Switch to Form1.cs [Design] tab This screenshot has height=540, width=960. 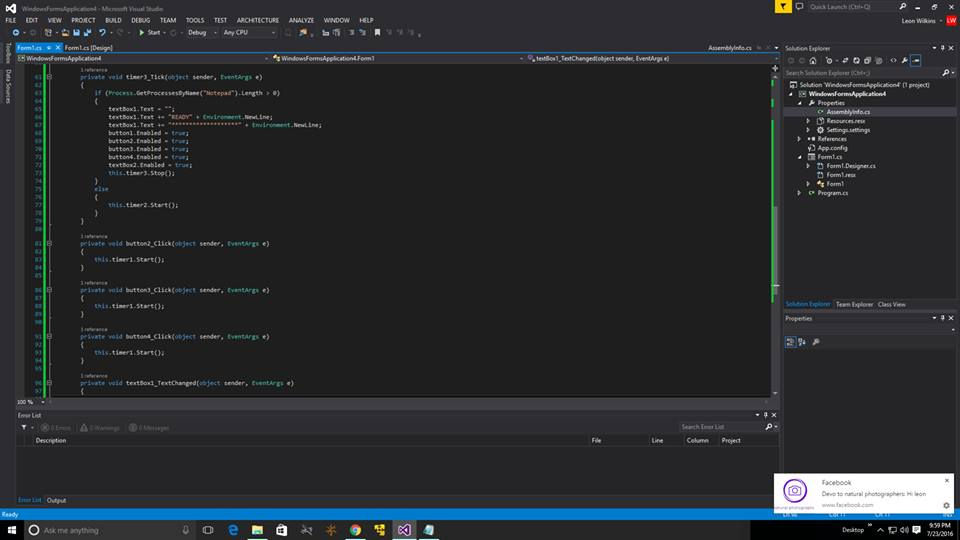[89, 48]
